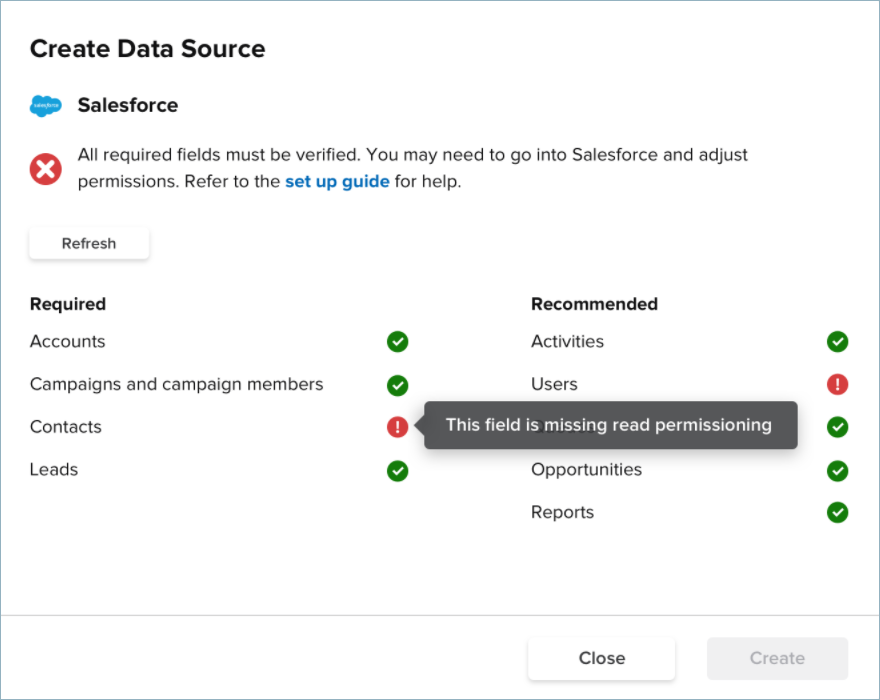Select 'Campaigns and campaign members' label
The image size is (880, 700).
pyautogui.click(x=176, y=384)
